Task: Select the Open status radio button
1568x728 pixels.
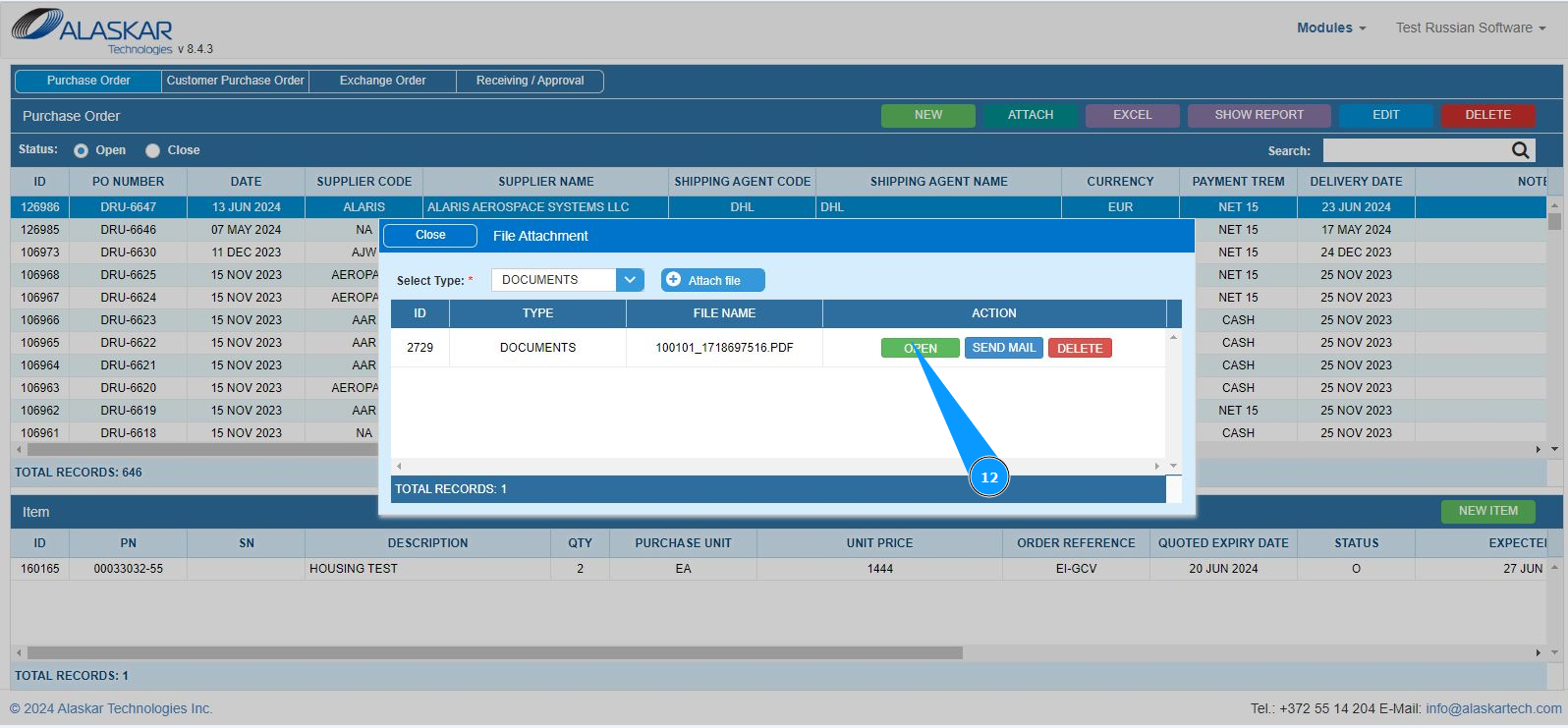Action: [82, 150]
